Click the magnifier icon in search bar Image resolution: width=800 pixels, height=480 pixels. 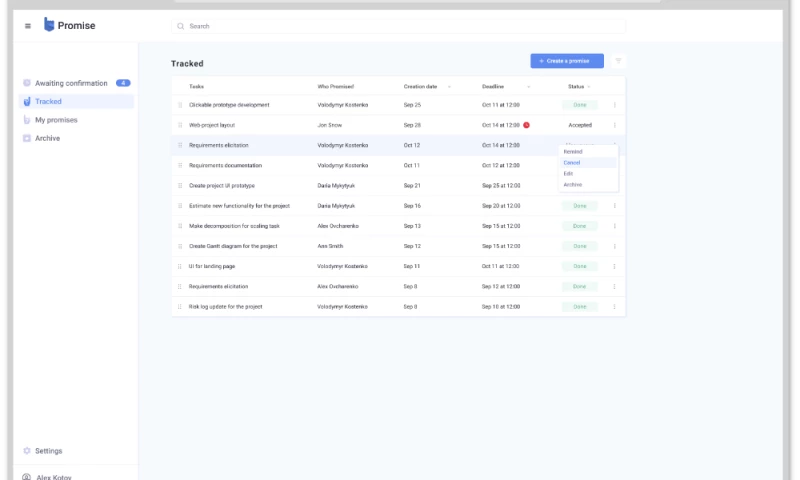[181, 26]
